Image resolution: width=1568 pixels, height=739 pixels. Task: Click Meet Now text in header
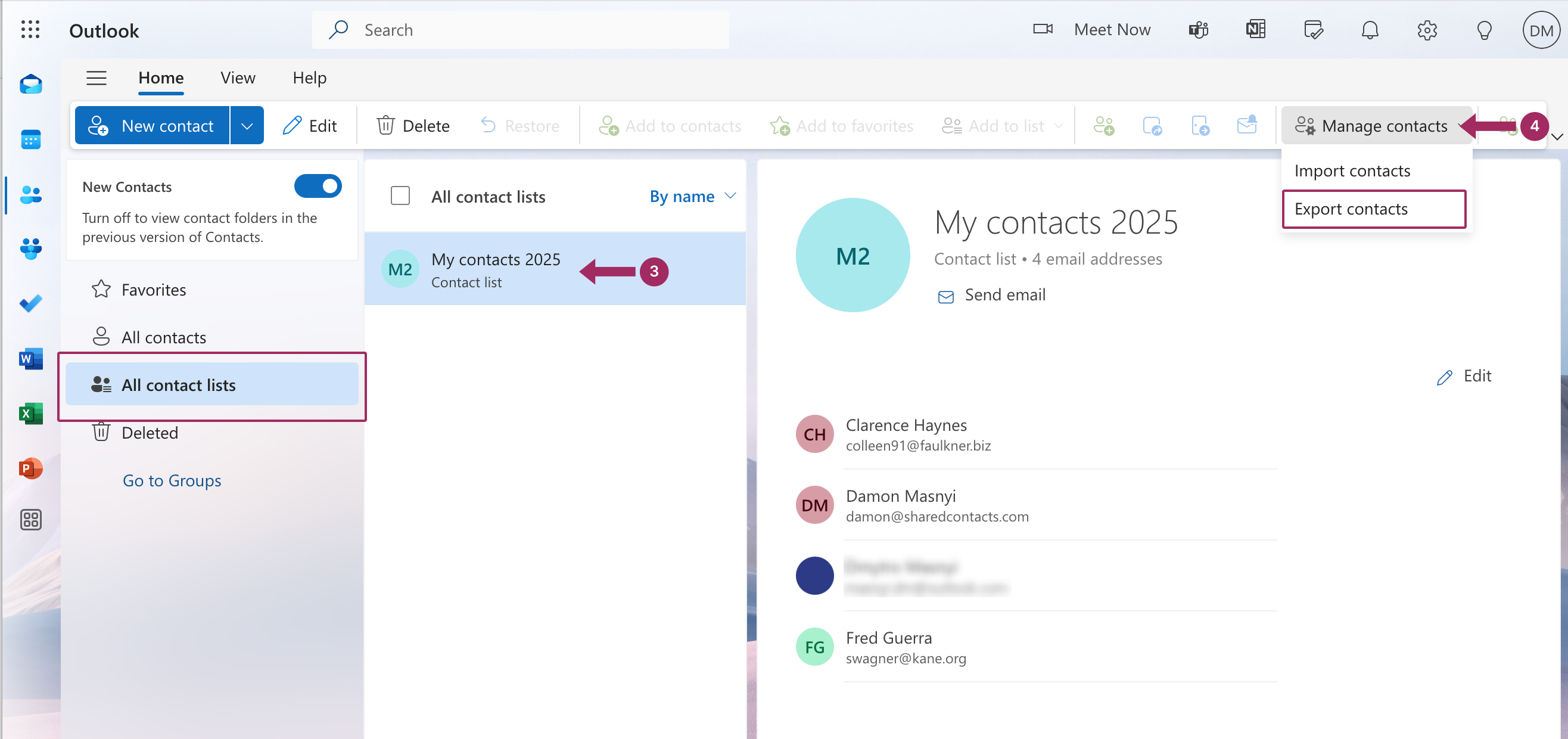[1112, 30]
